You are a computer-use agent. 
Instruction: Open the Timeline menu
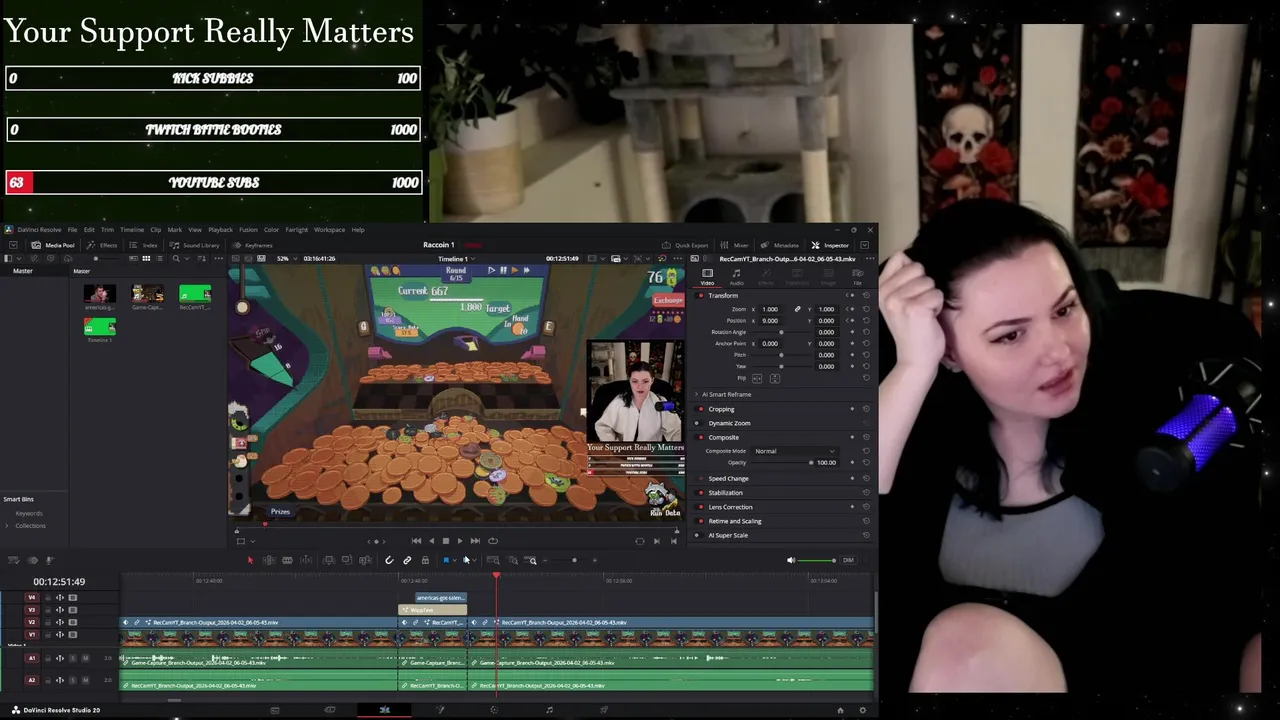tap(132, 230)
